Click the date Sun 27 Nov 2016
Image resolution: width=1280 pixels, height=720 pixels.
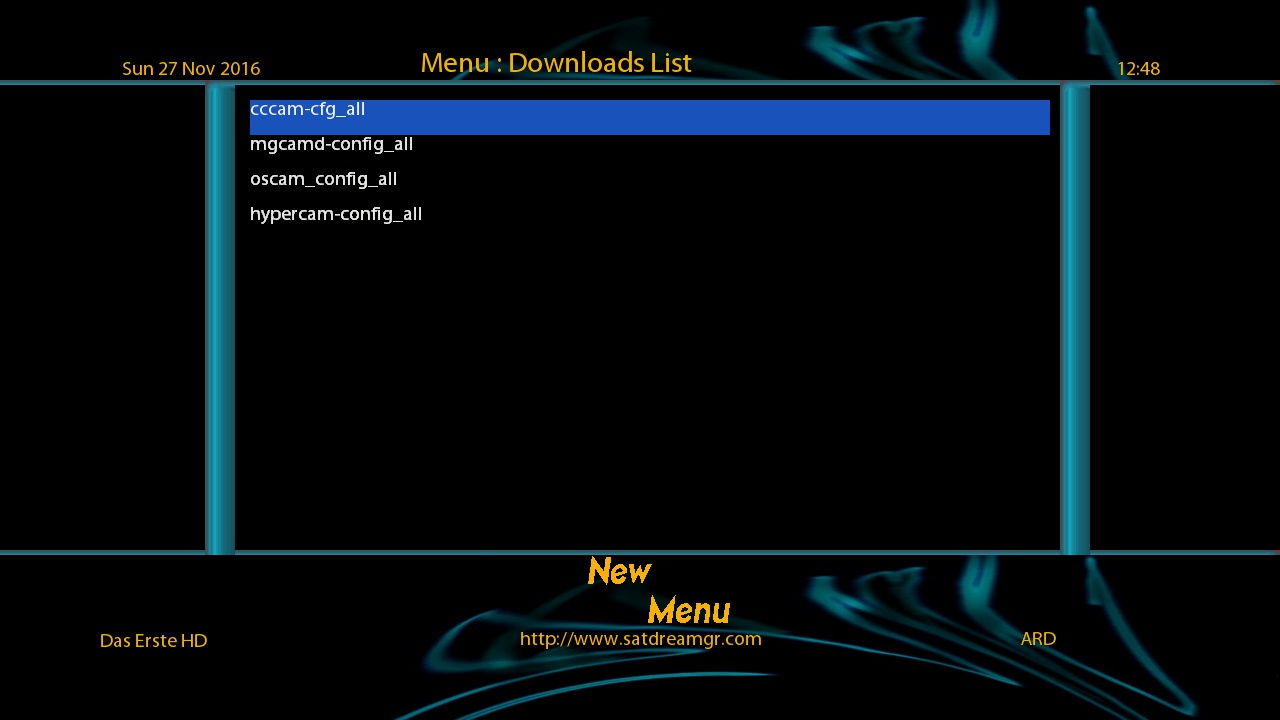point(191,69)
